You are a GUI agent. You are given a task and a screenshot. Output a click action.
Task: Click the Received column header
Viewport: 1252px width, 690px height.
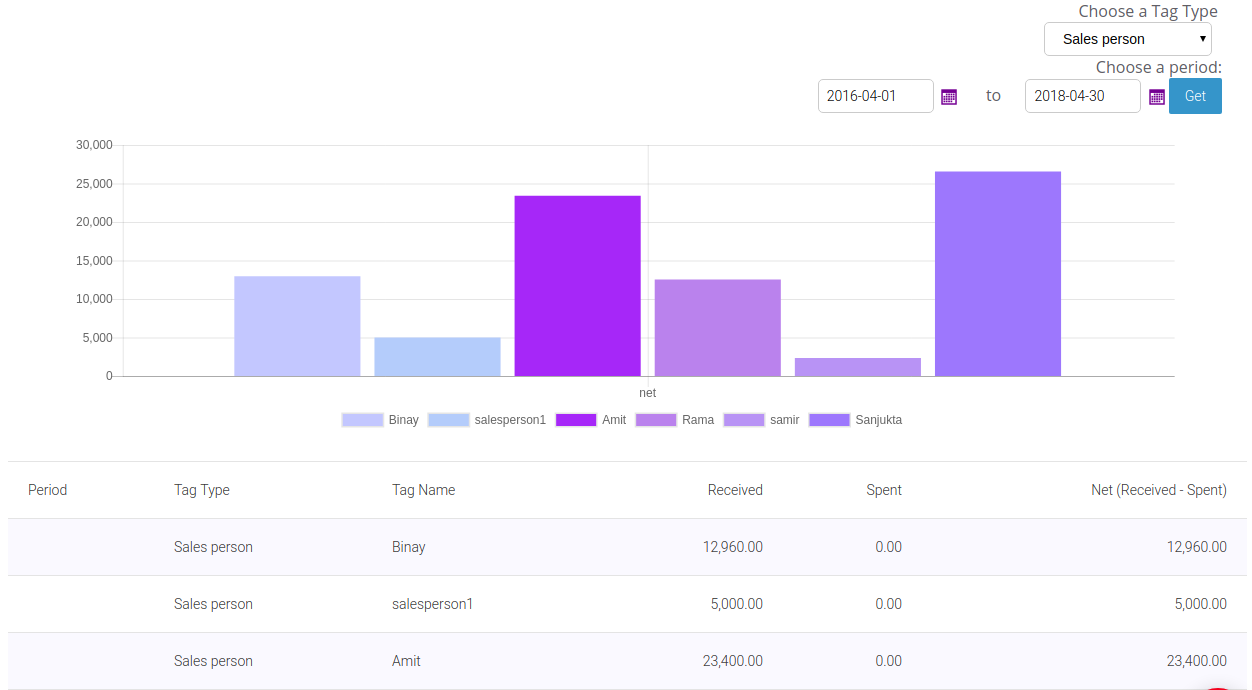tap(735, 490)
